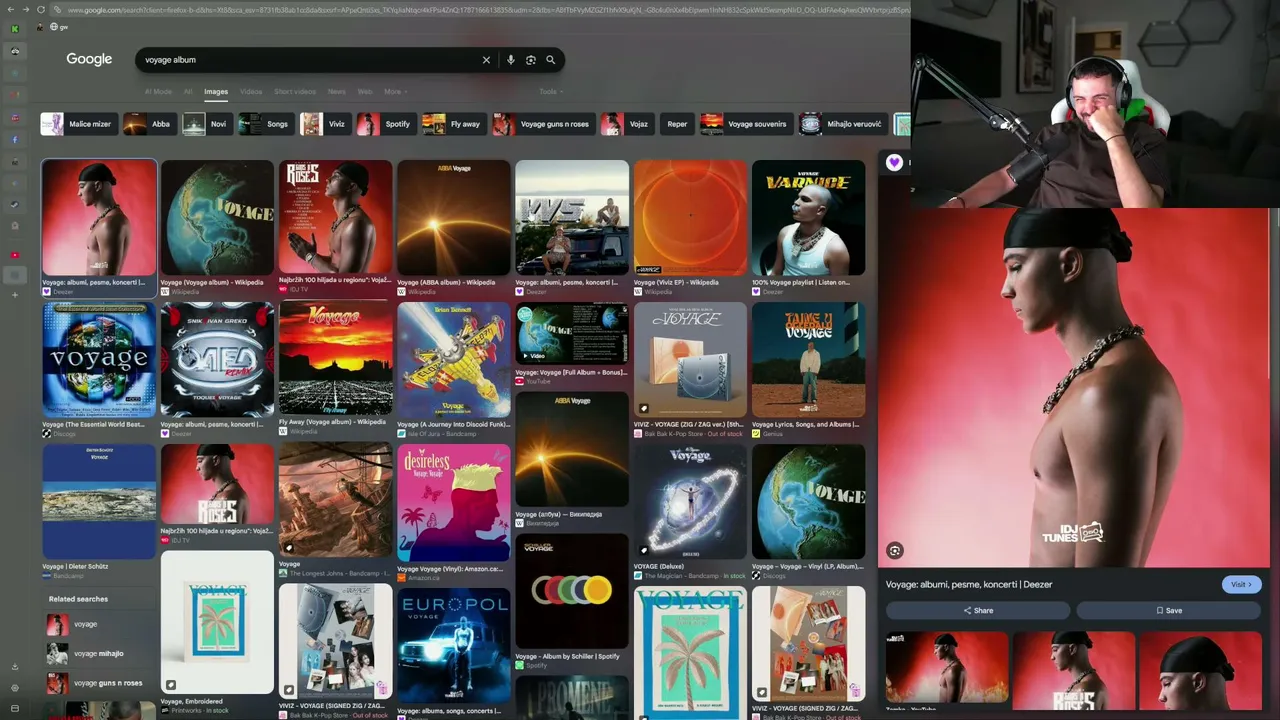Open the A Journey Into Discoid Funk thumbnail
The width and height of the screenshot is (1280, 720).
tap(454, 360)
